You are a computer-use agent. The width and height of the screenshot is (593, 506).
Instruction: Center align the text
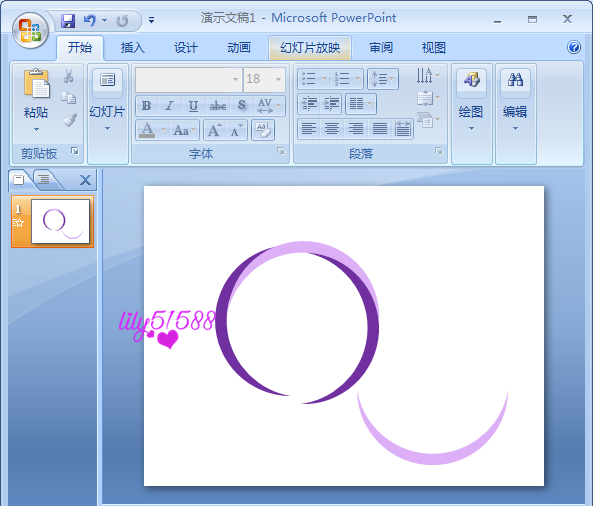click(332, 129)
